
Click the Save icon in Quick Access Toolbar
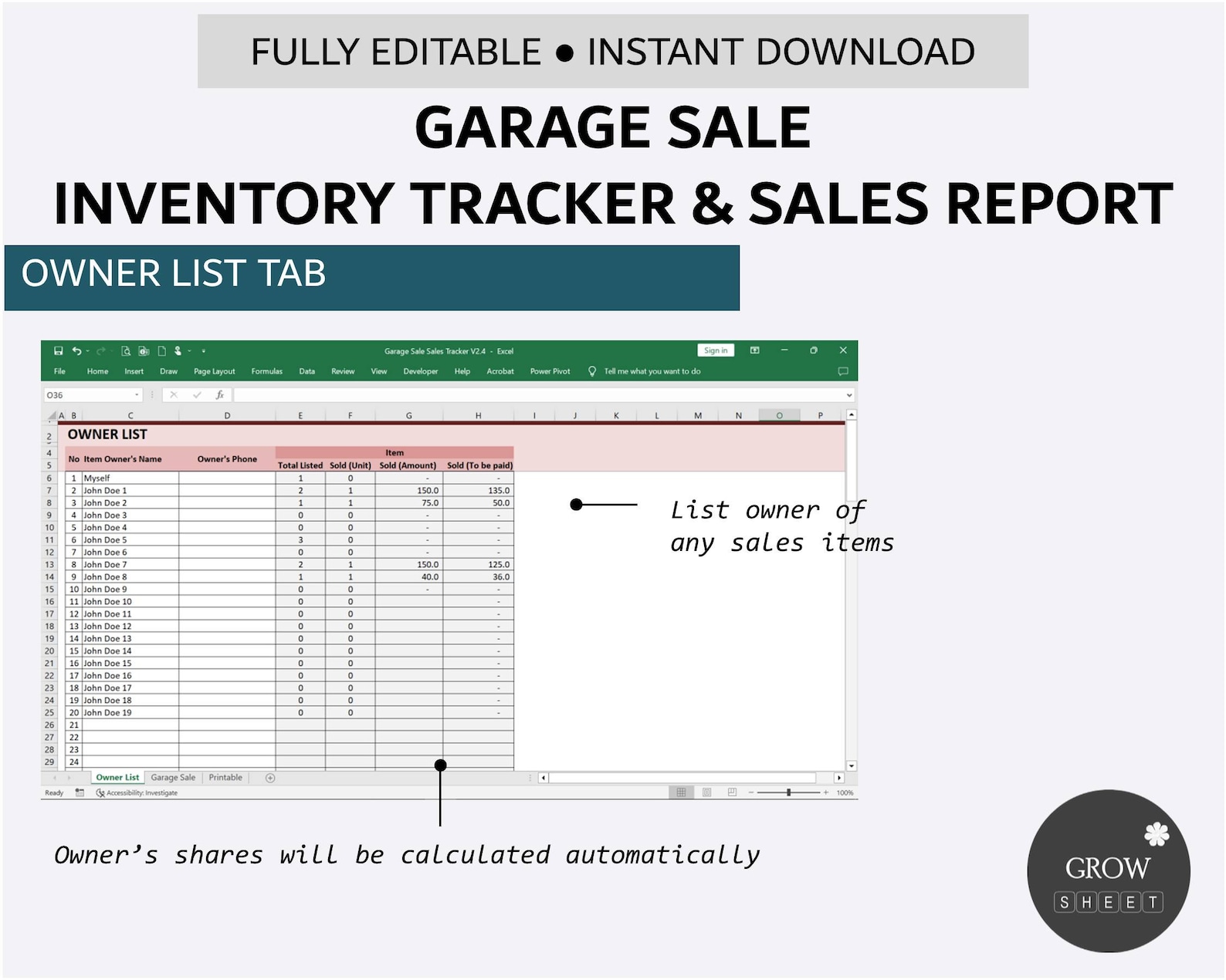[58, 351]
